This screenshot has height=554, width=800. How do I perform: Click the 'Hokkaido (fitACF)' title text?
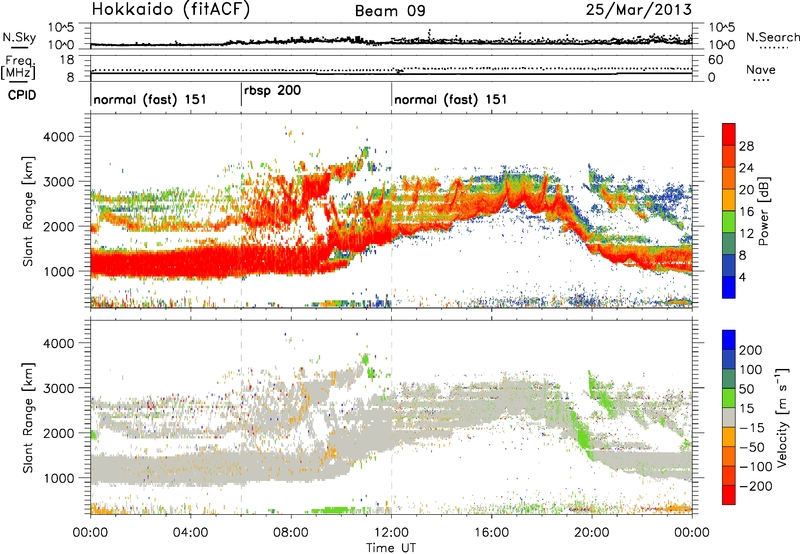point(171,10)
